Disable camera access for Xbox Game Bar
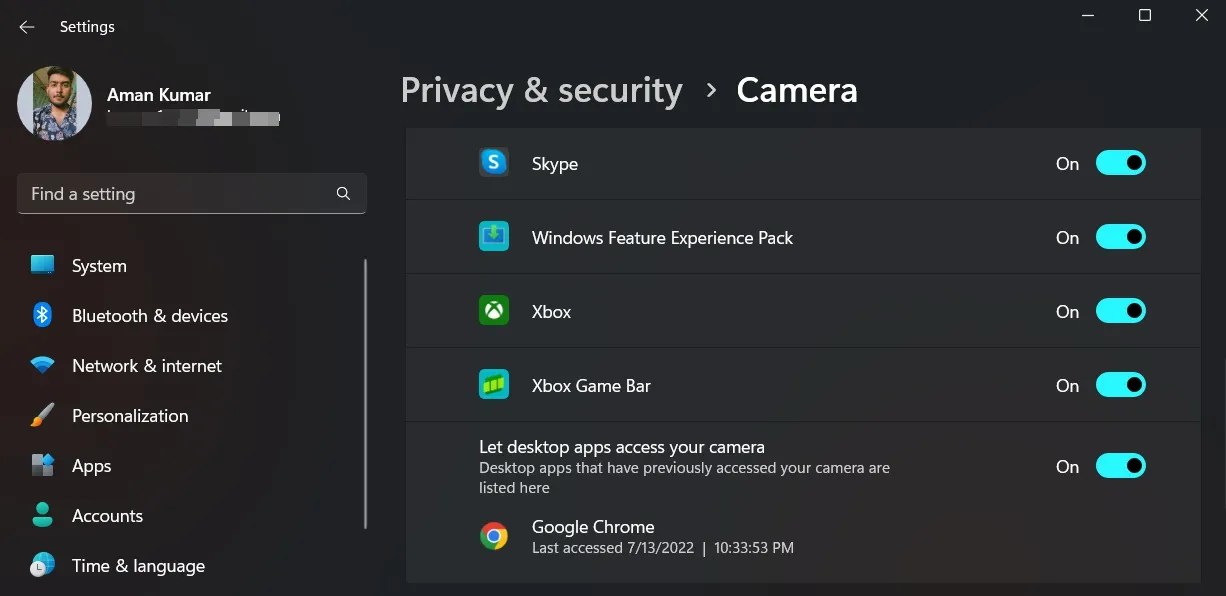The image size is (1226, 596). point(1121,384)
